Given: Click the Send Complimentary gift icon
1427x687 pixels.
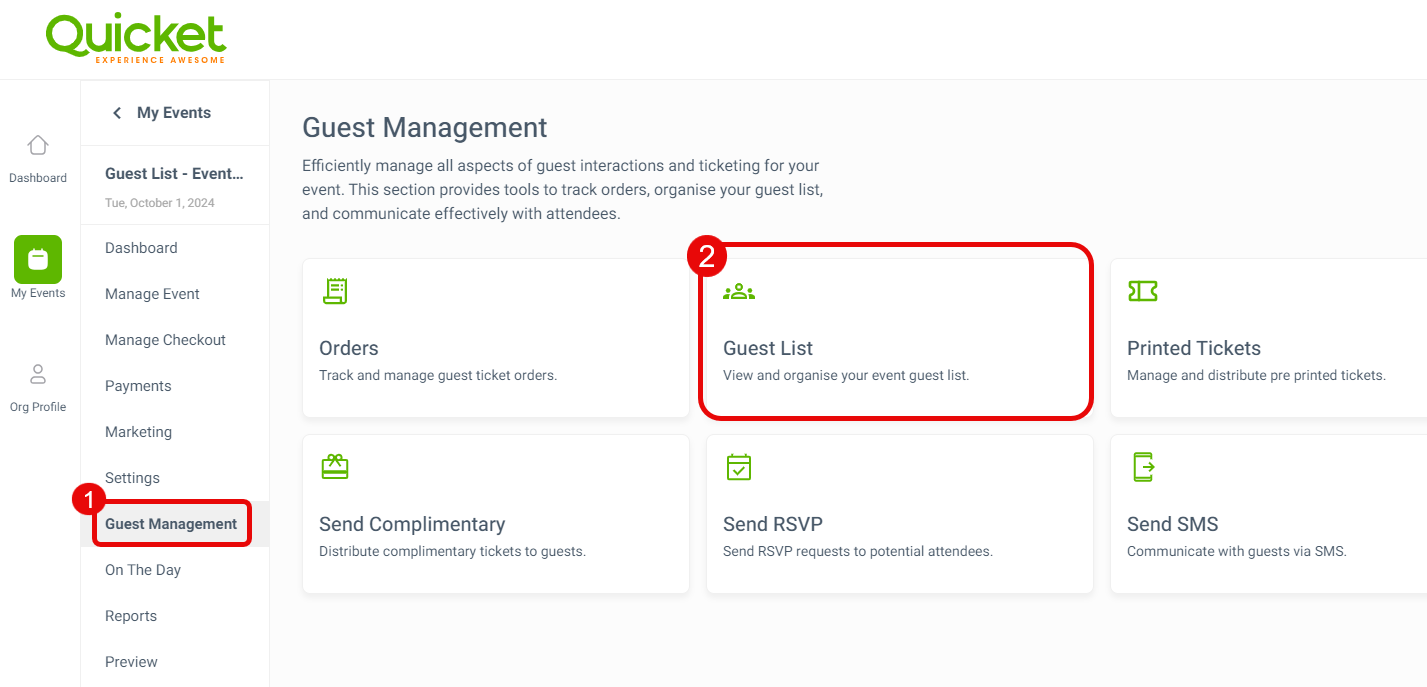Looking at the screenshot, I should [335, 467].
